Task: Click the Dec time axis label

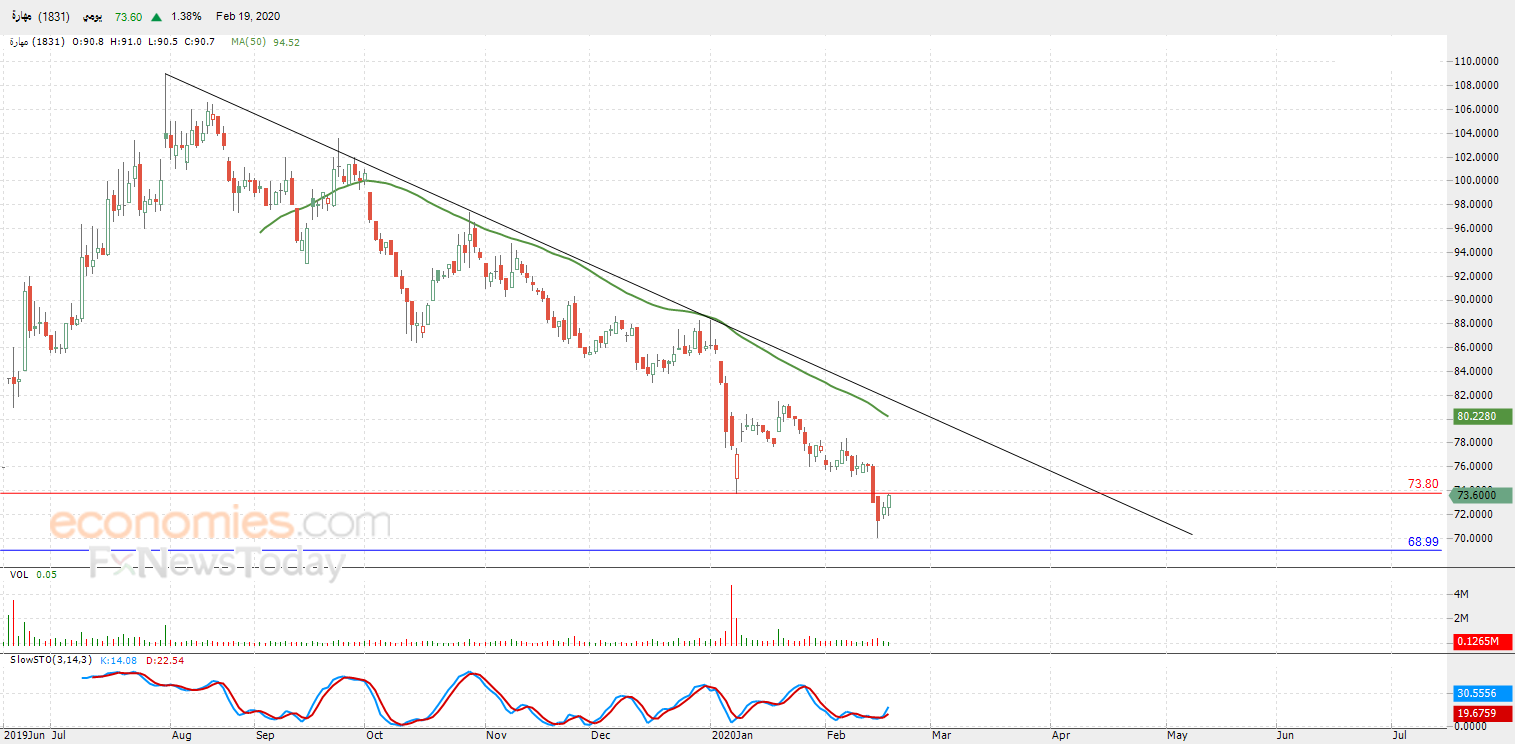Action: (600, 735)
